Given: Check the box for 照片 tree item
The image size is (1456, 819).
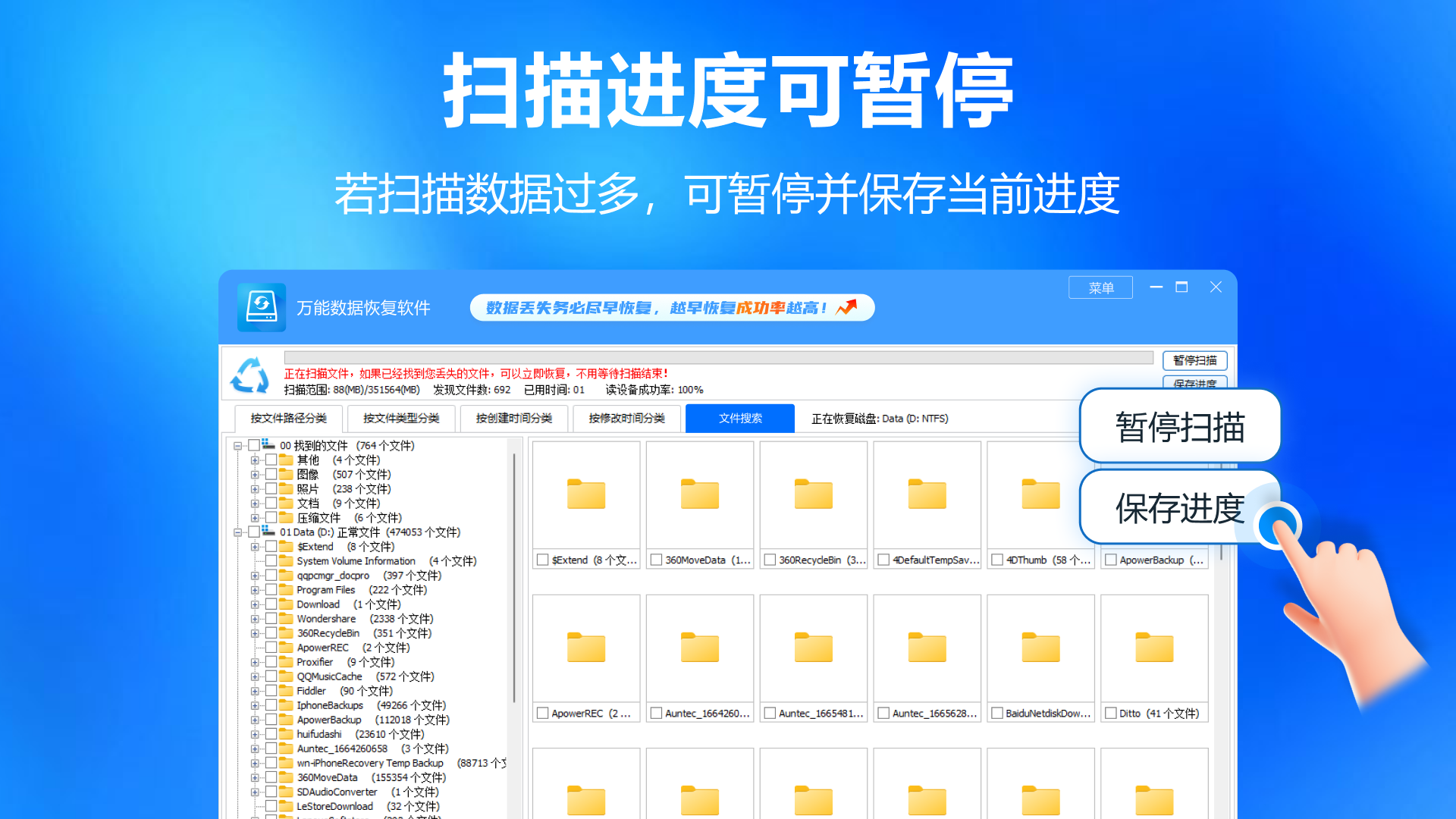Looking at the screenshot, I should tap(271, 488).
